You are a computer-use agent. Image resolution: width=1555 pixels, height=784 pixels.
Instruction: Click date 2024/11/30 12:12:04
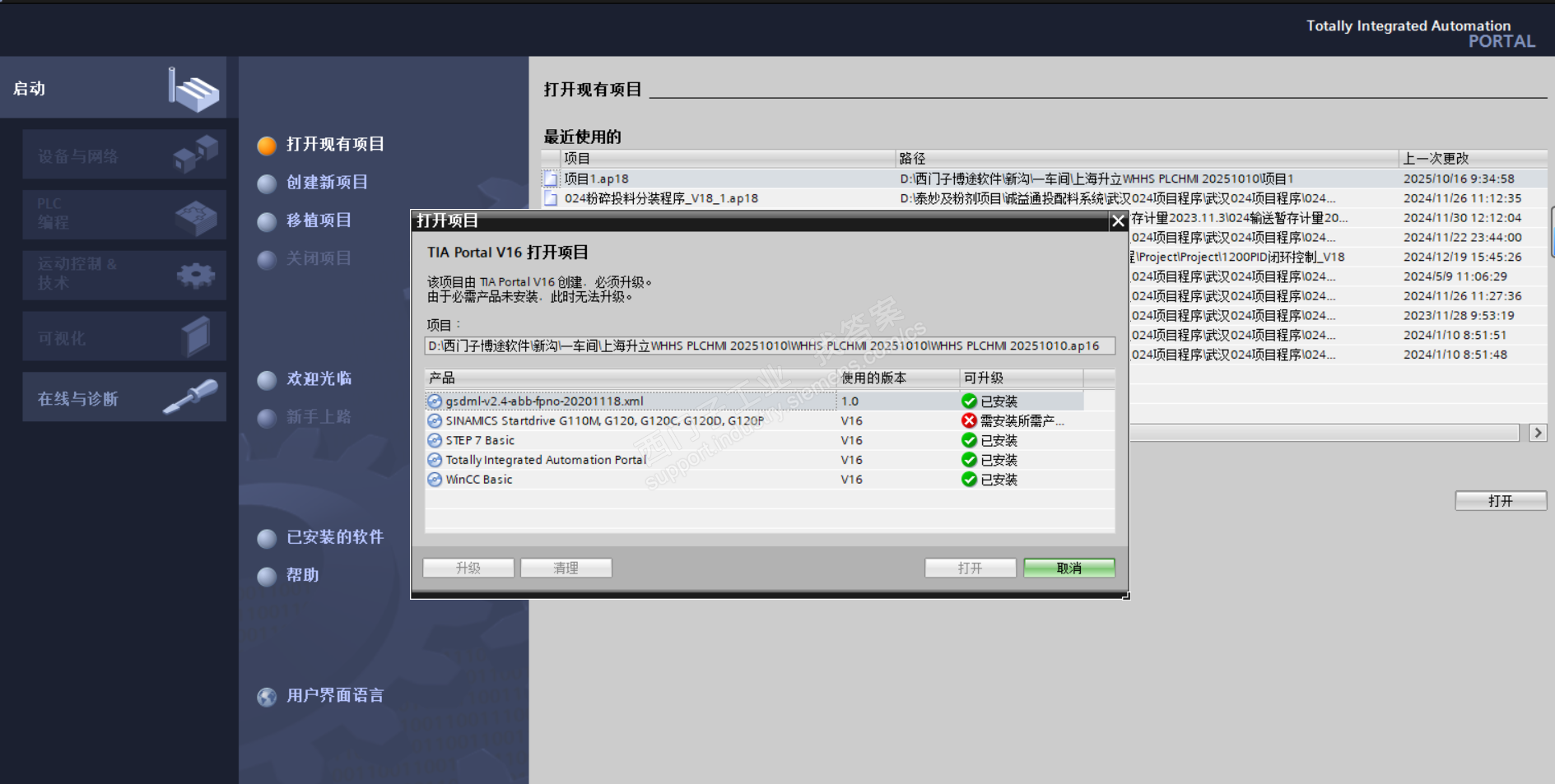(1462, 218)
